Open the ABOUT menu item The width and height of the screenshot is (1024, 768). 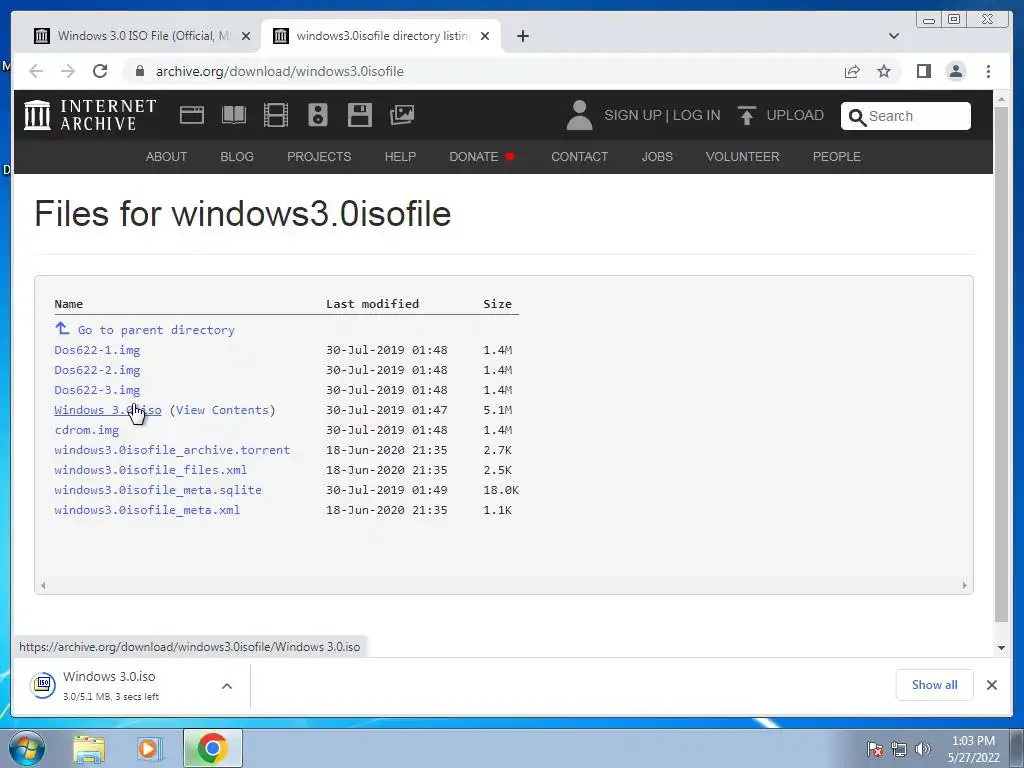167,157
